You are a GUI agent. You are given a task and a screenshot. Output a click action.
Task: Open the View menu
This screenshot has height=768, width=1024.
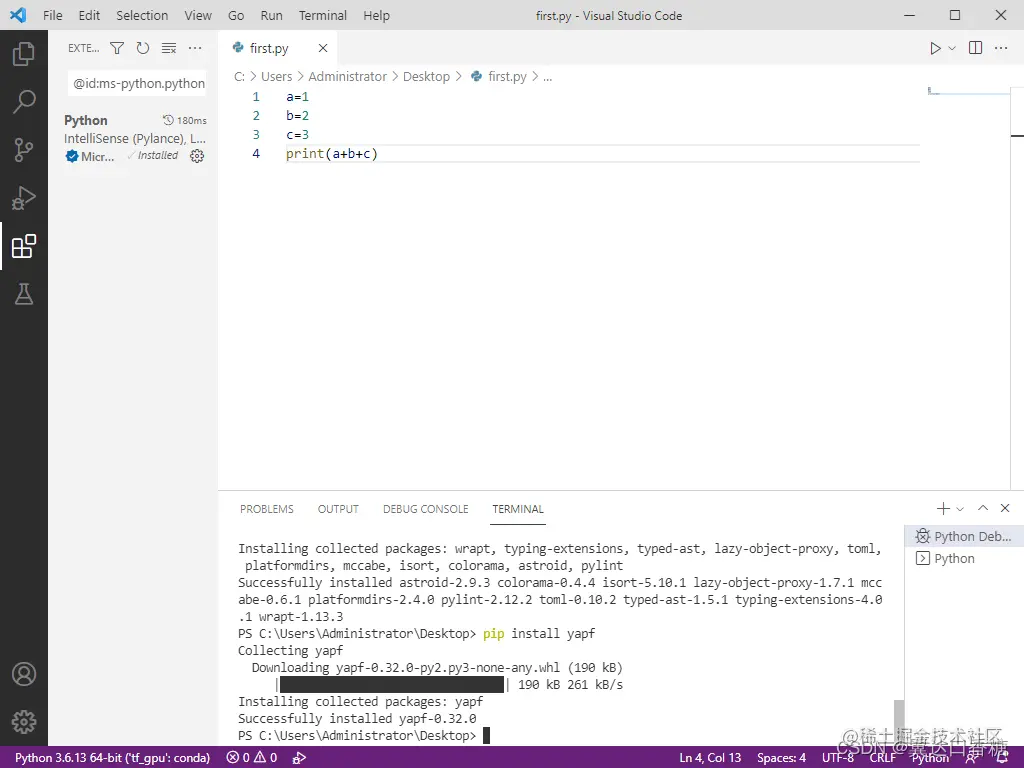point(197,15)
